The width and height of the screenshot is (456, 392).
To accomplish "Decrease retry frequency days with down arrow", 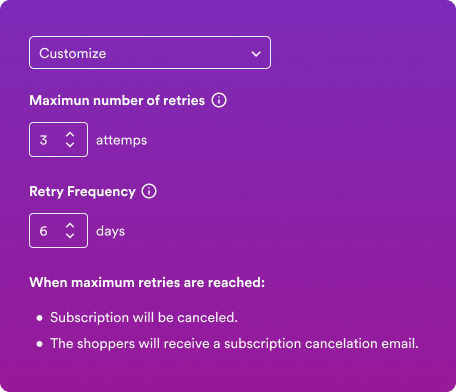I will pos(70,236).
